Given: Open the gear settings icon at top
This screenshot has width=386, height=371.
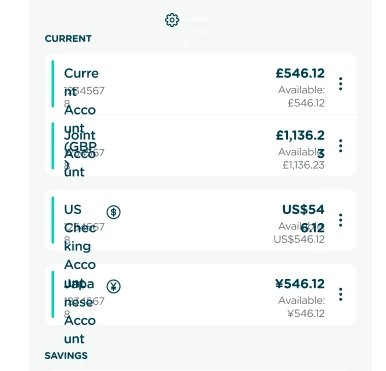Looking at the screenshot, I should tap(172, 20).
